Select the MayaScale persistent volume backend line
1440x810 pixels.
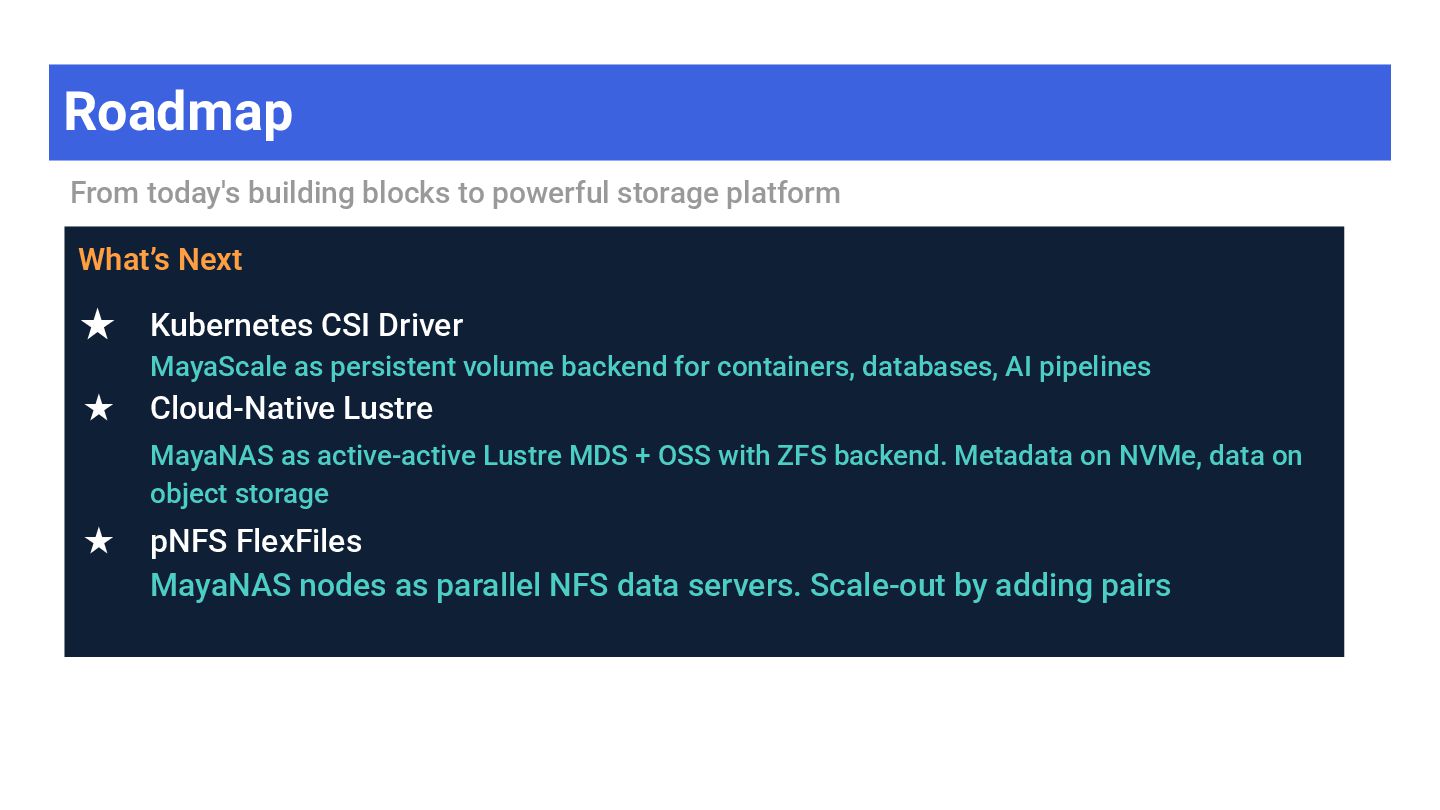coord(650,366)
